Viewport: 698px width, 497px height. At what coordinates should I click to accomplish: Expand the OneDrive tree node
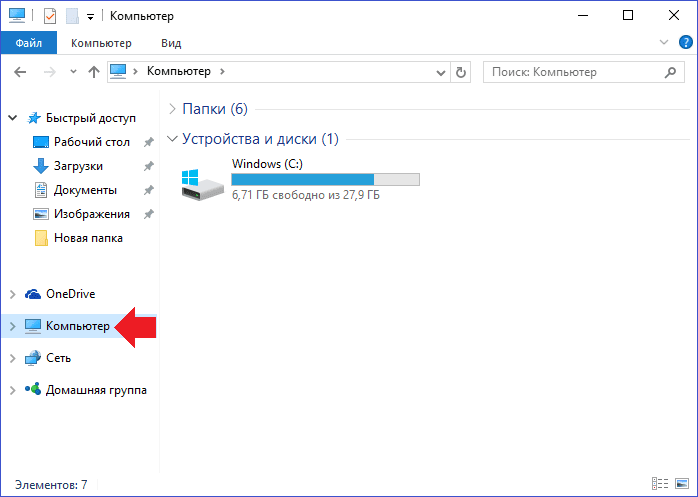(x=12, y=294)
